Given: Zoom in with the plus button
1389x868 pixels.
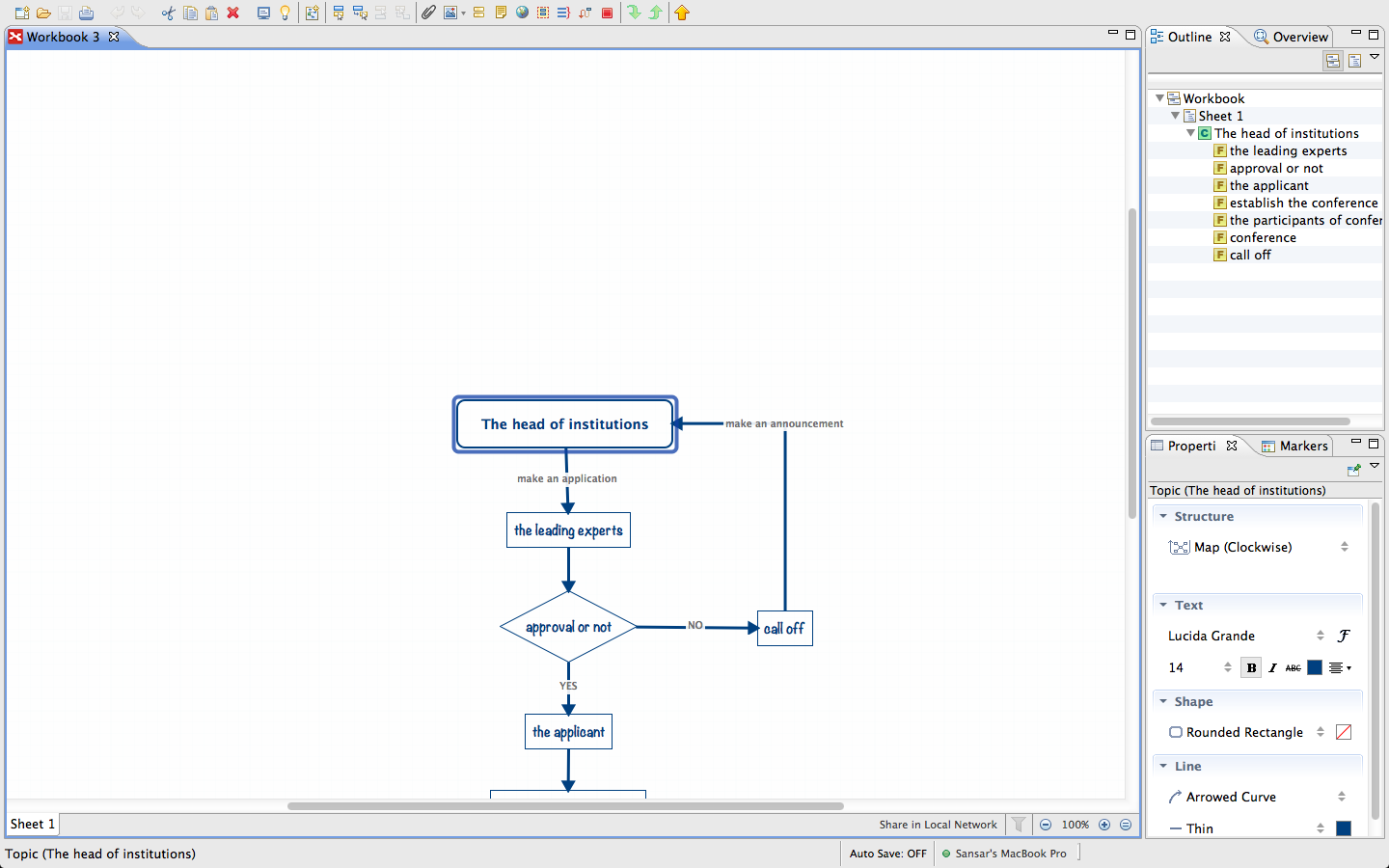Looking at the screenshot, I should click(x=1104, y=825).
